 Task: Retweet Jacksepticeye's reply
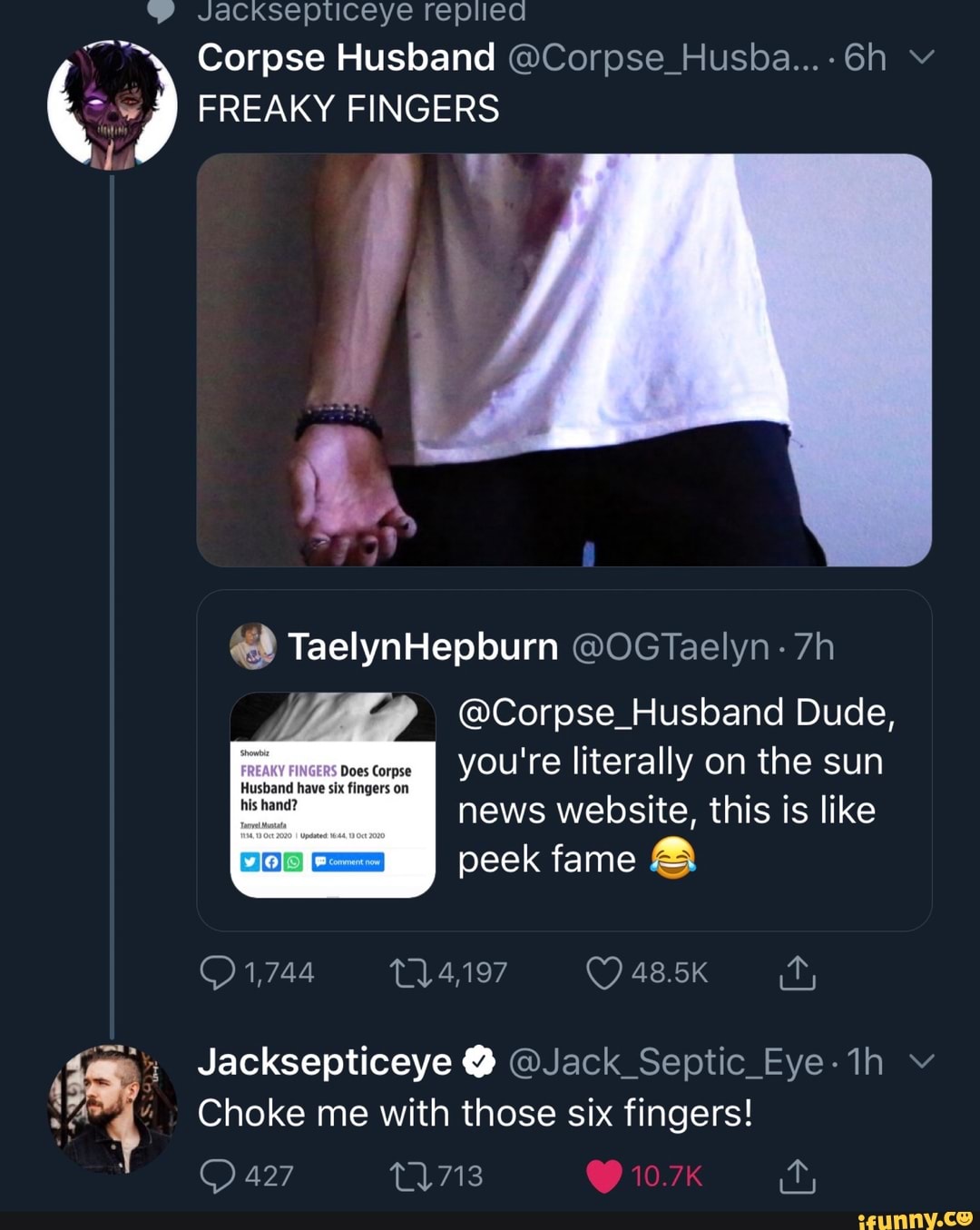(x=408, y=1176)
